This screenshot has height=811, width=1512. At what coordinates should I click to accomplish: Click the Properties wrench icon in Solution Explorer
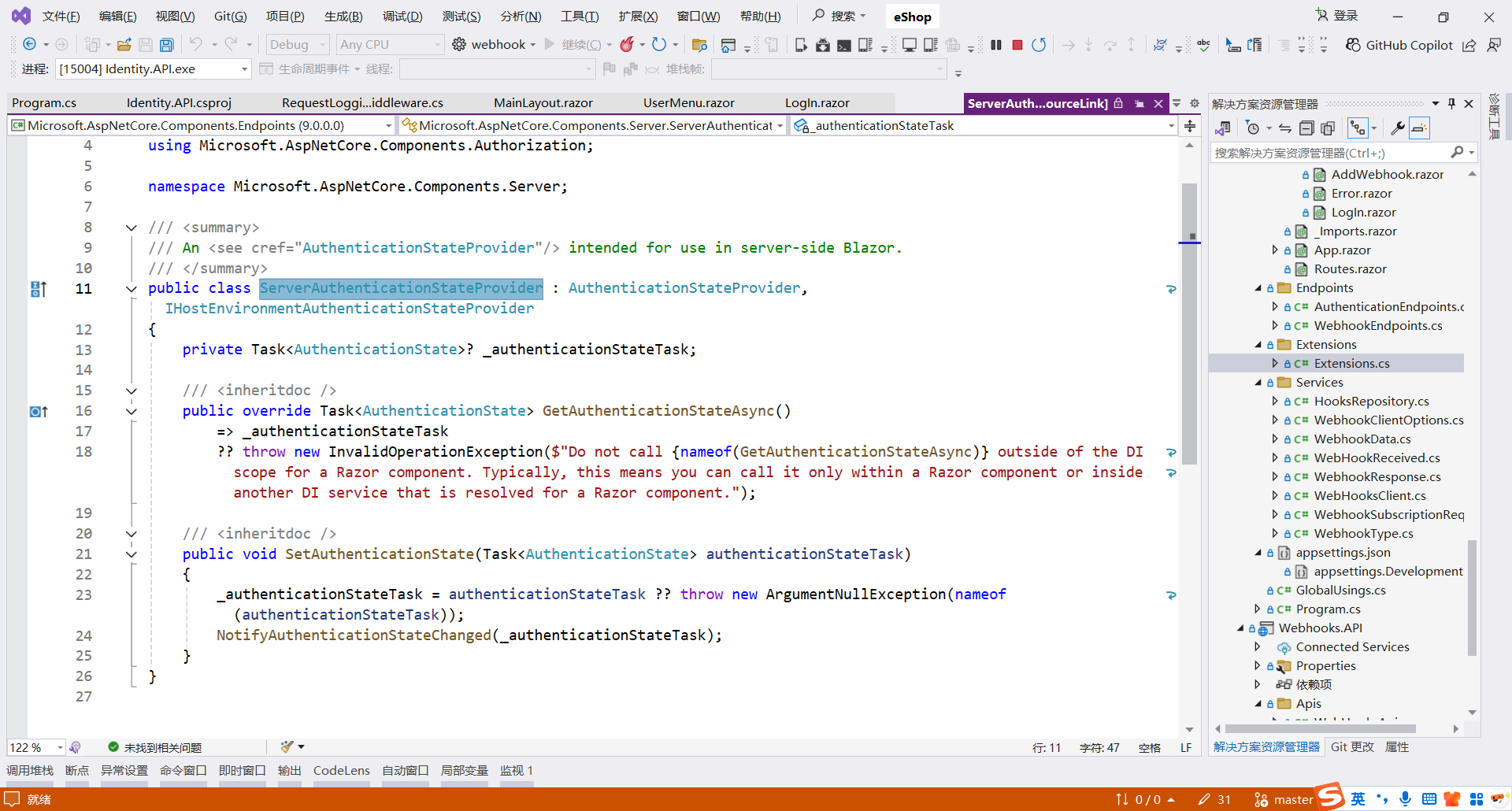click(x=1398, y=128)
